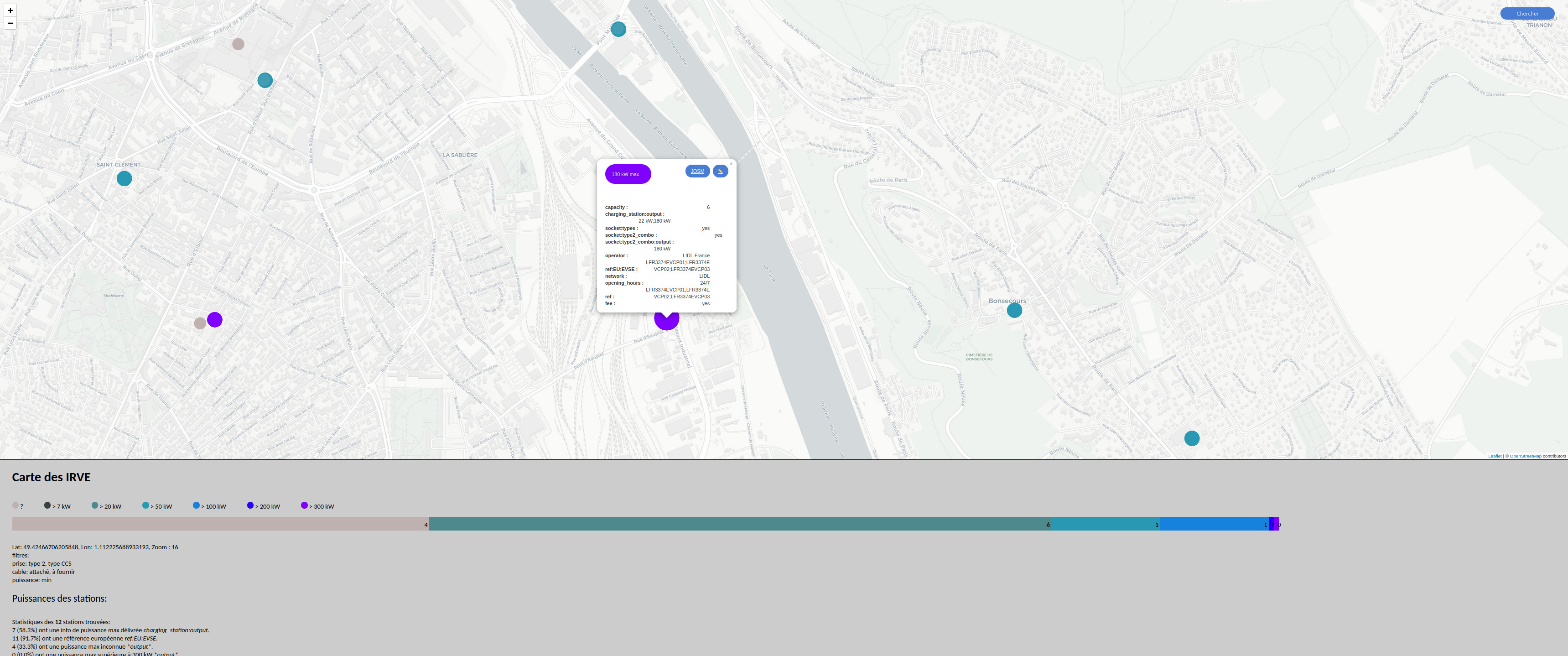Zoom out the map with minus button
Image resolution: width=1568 pixels, height=656 pixels.
coord(10,23)
